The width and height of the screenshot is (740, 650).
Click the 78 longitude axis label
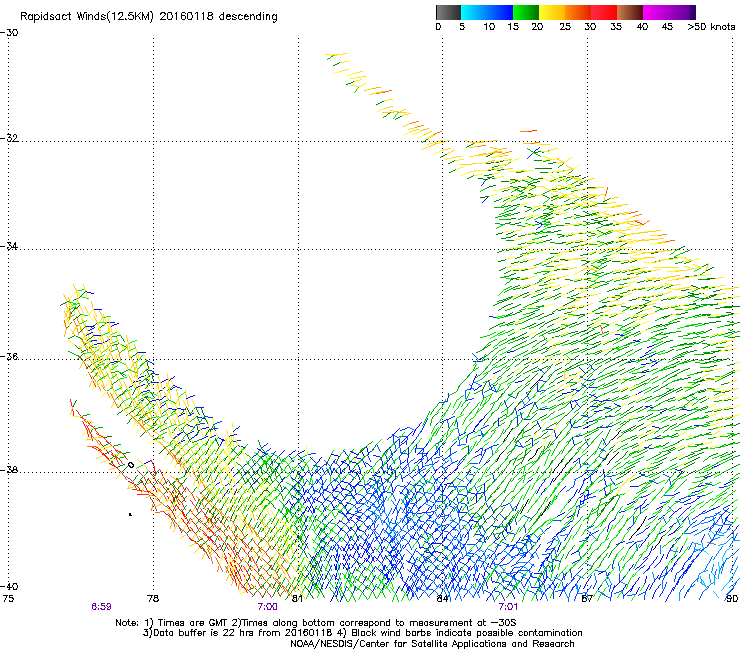coord(153,599)
